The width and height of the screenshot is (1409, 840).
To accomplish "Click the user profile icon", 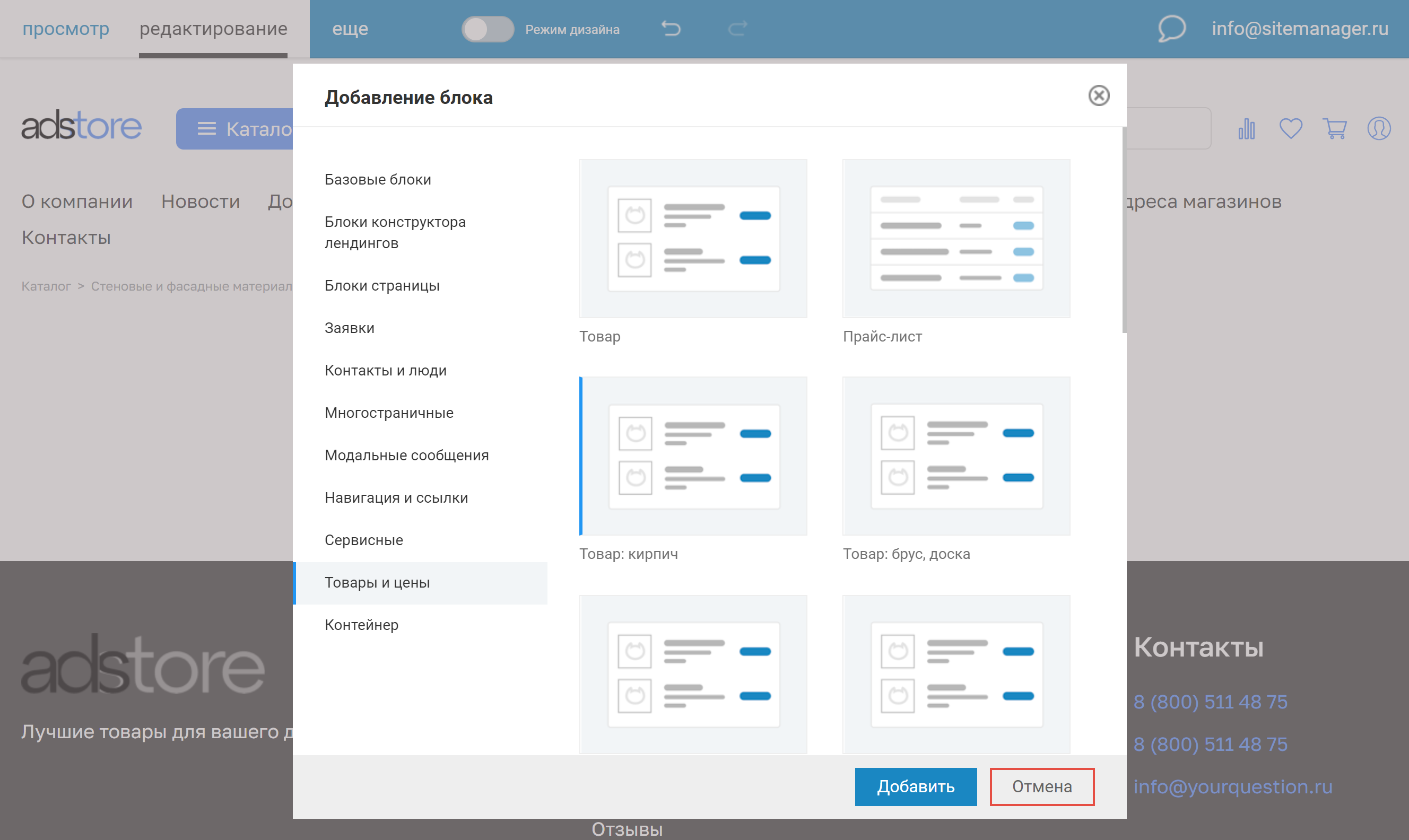I will coord(1378,129).
